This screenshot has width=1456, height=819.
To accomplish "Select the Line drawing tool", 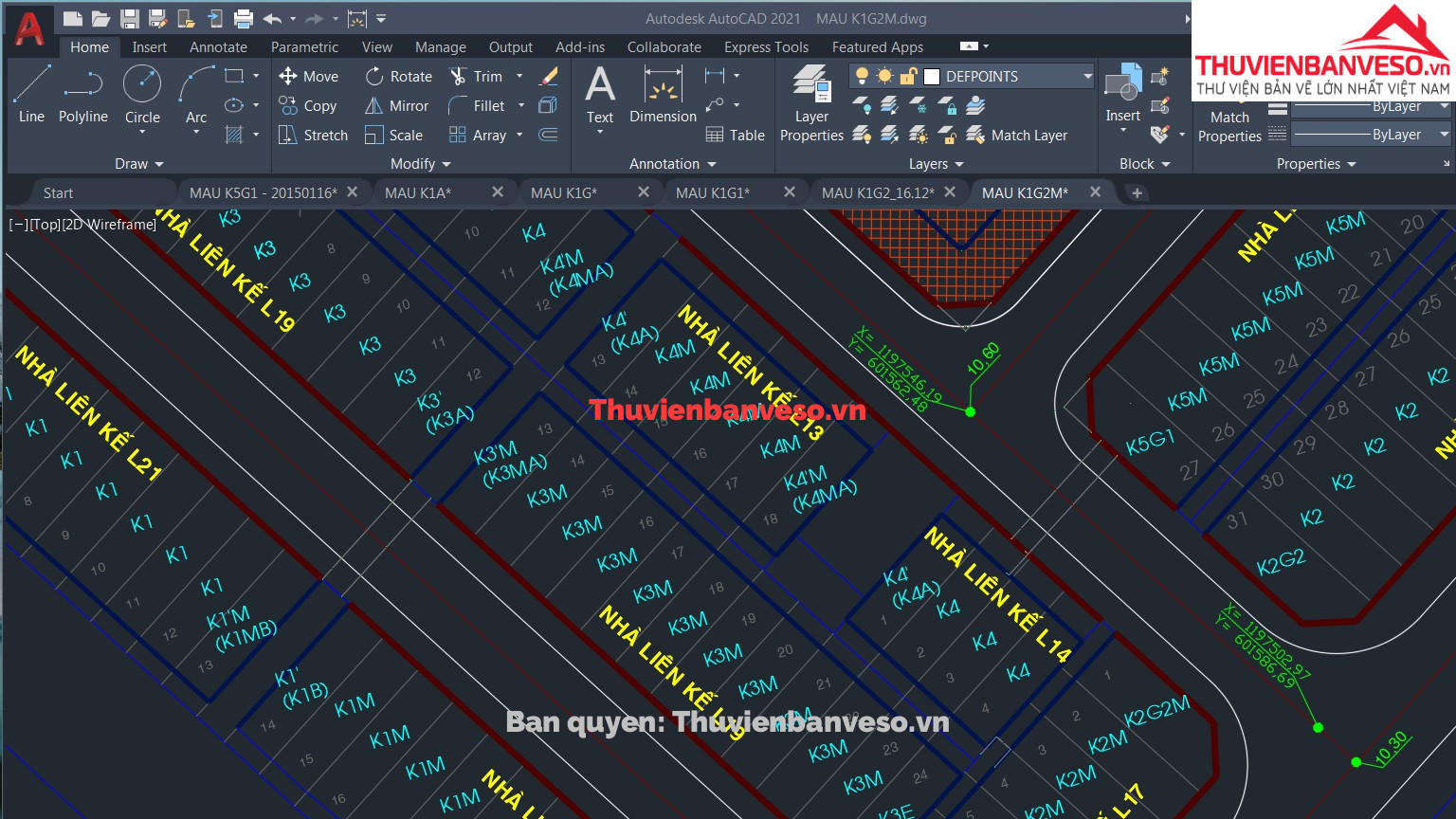I will [x=31, y=93].
